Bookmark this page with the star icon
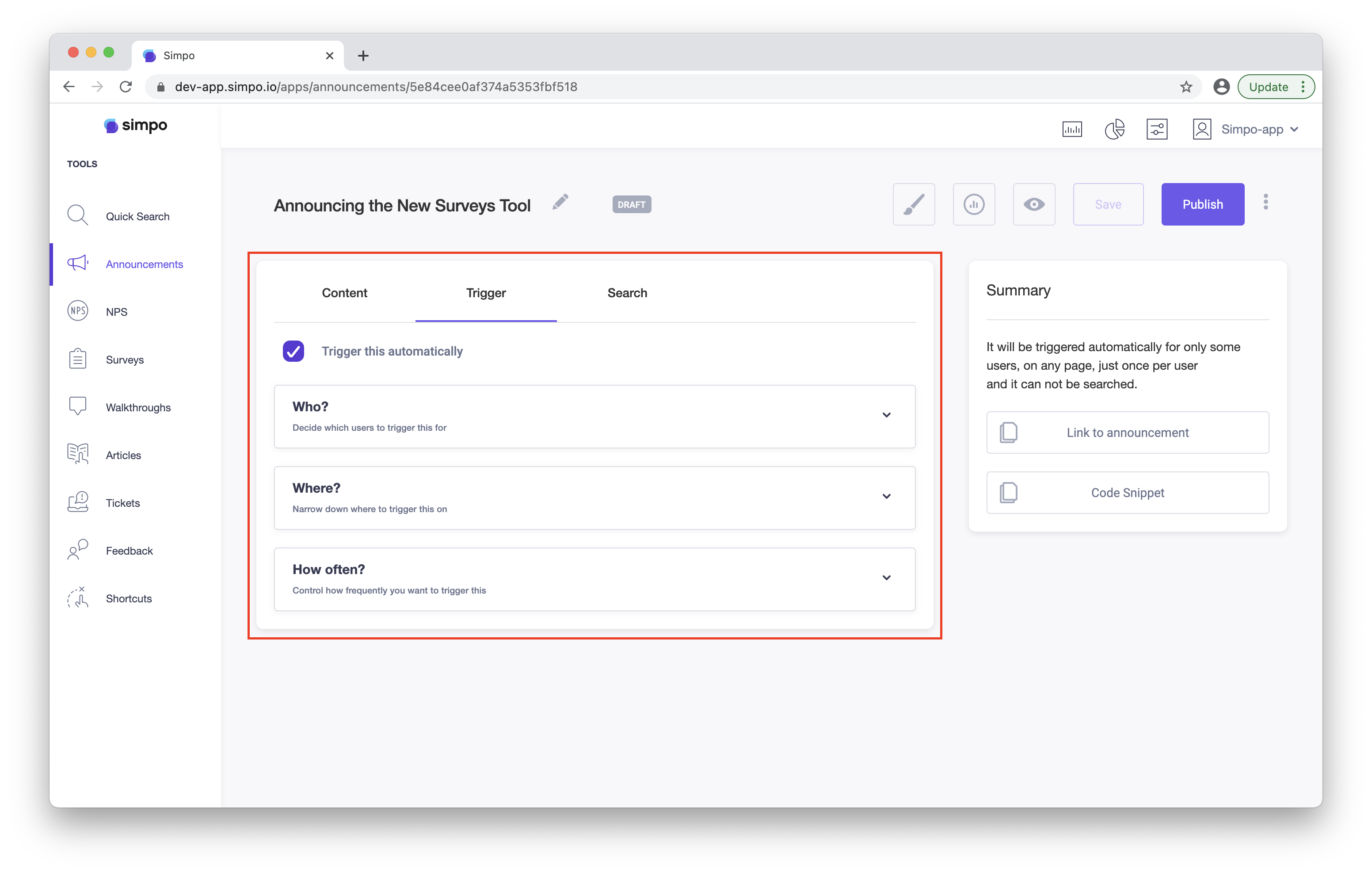 click(1185, 87)
